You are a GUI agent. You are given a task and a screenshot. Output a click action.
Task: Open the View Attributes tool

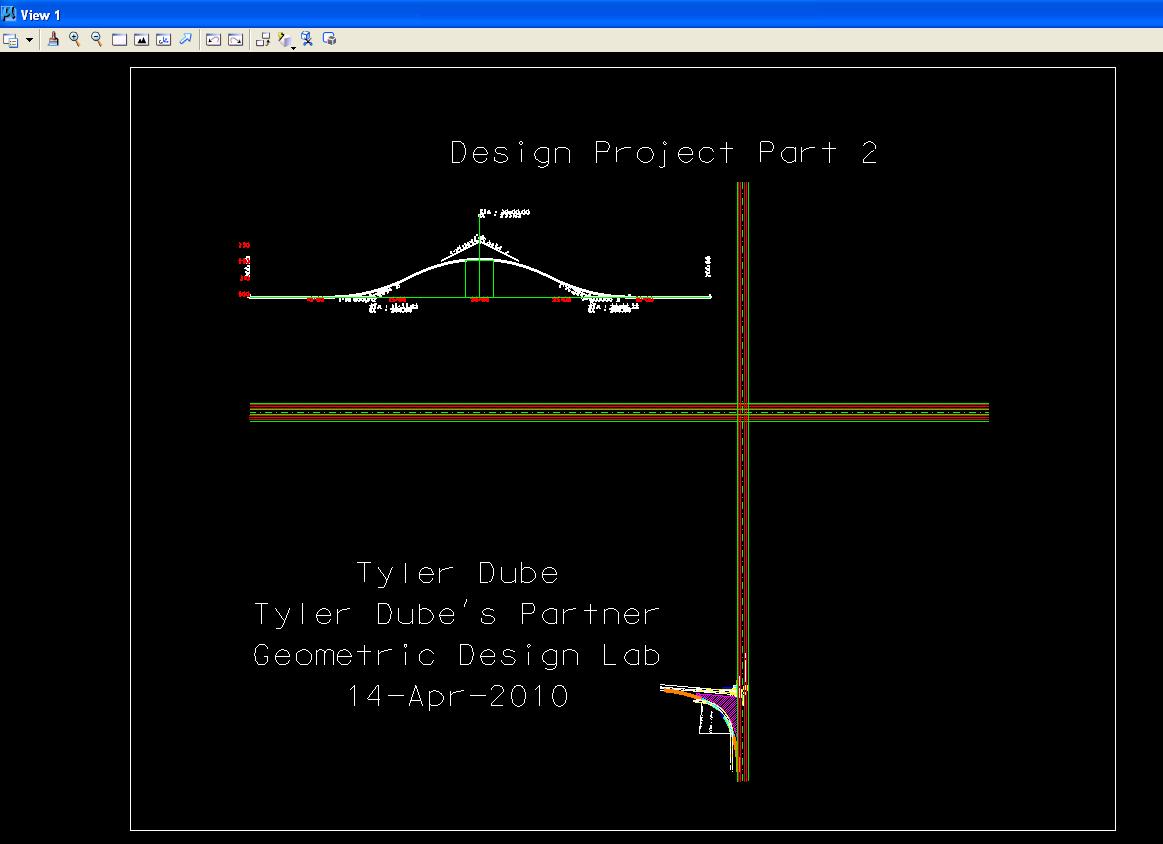point(11,40)
